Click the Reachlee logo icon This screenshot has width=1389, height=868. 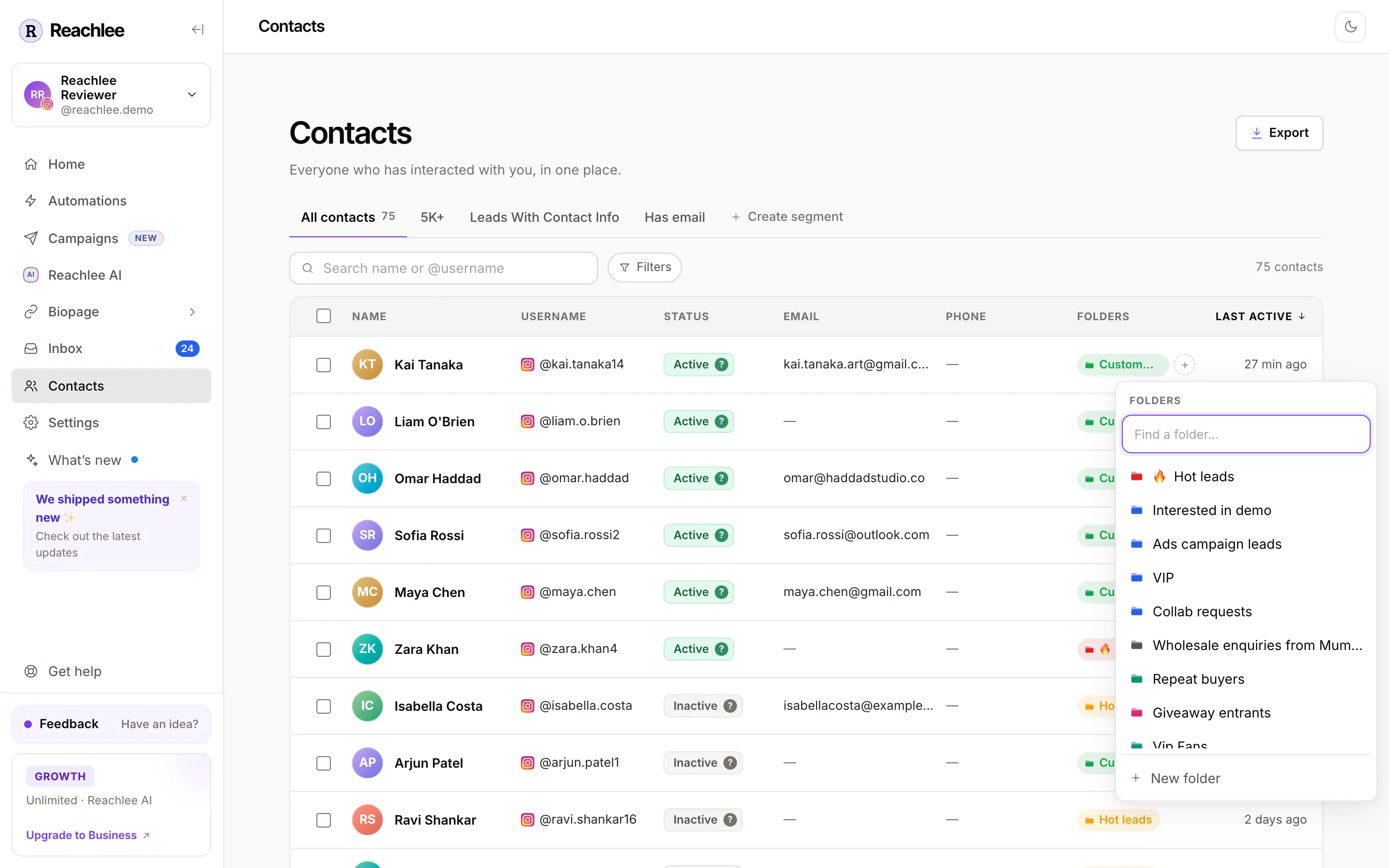[x=31, y=30]
